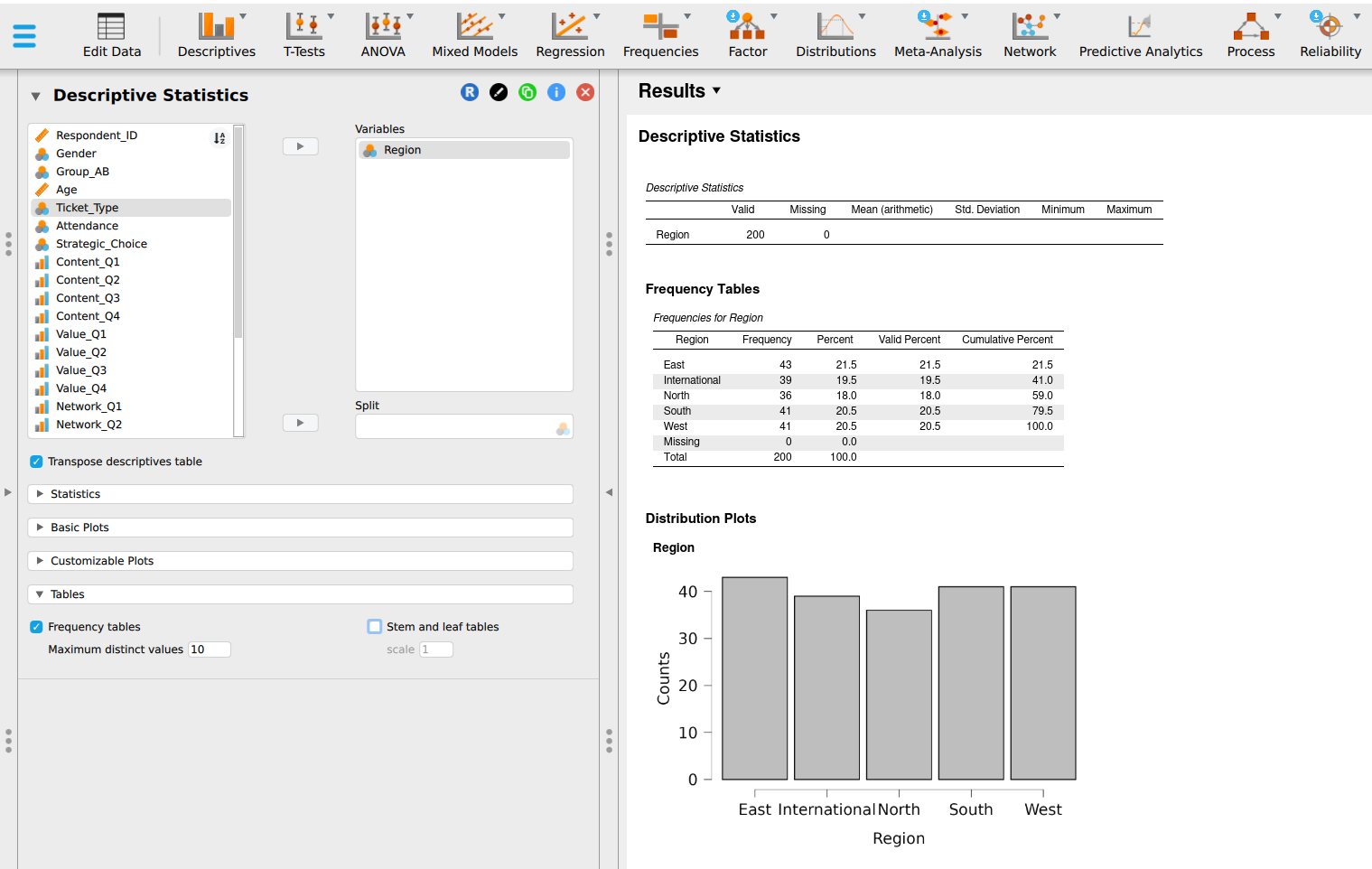Uncheck Transpose descriptives table
Image resolution: width=1372 pixels, height=869 pixels.
36,462
